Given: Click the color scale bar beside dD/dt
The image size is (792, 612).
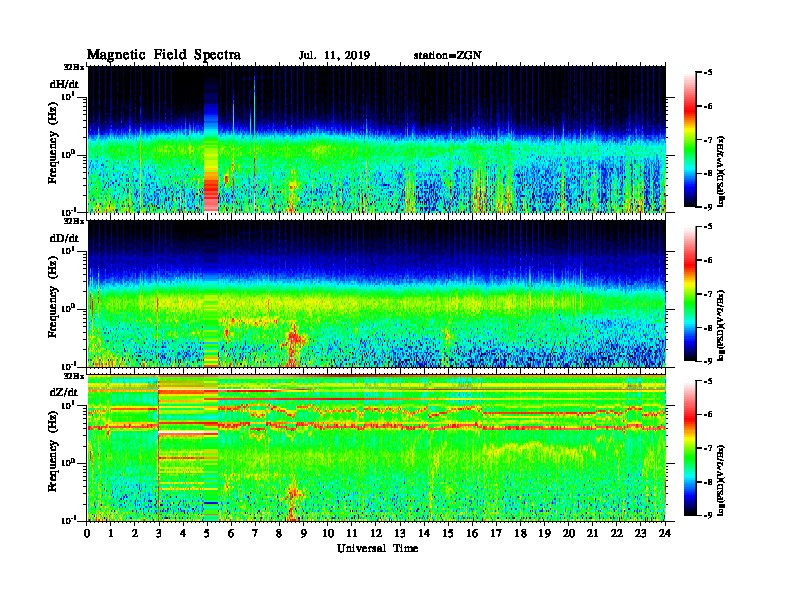Looking at the screenshot, I should (x=690, y=294).
